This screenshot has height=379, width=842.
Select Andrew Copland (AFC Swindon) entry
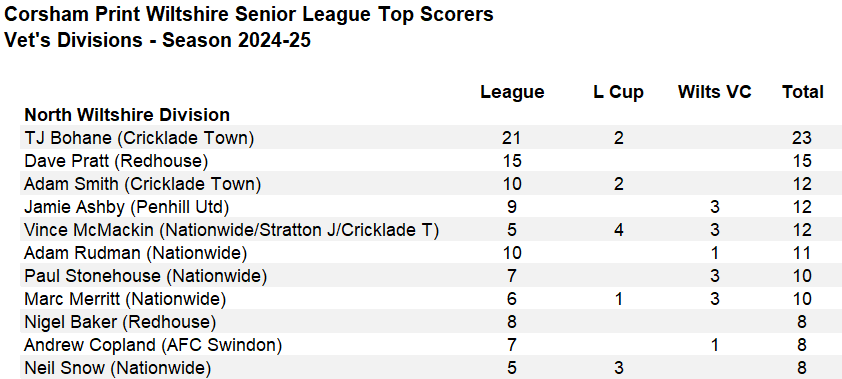(x=431, y=345)
